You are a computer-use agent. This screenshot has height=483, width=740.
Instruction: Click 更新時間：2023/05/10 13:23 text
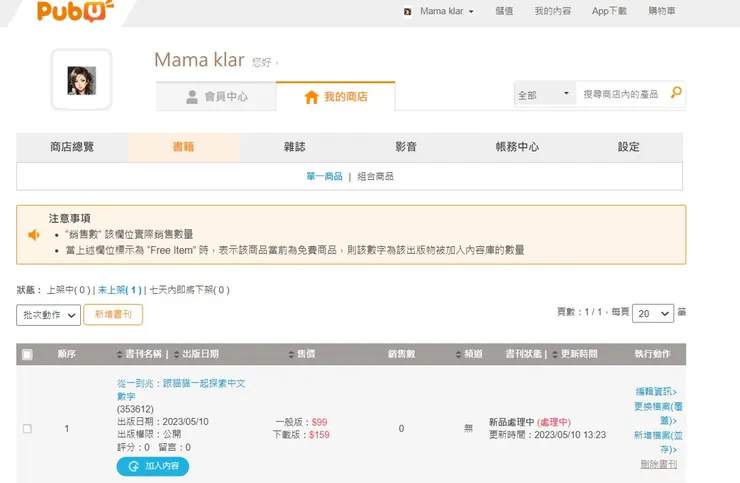point(547,435)
